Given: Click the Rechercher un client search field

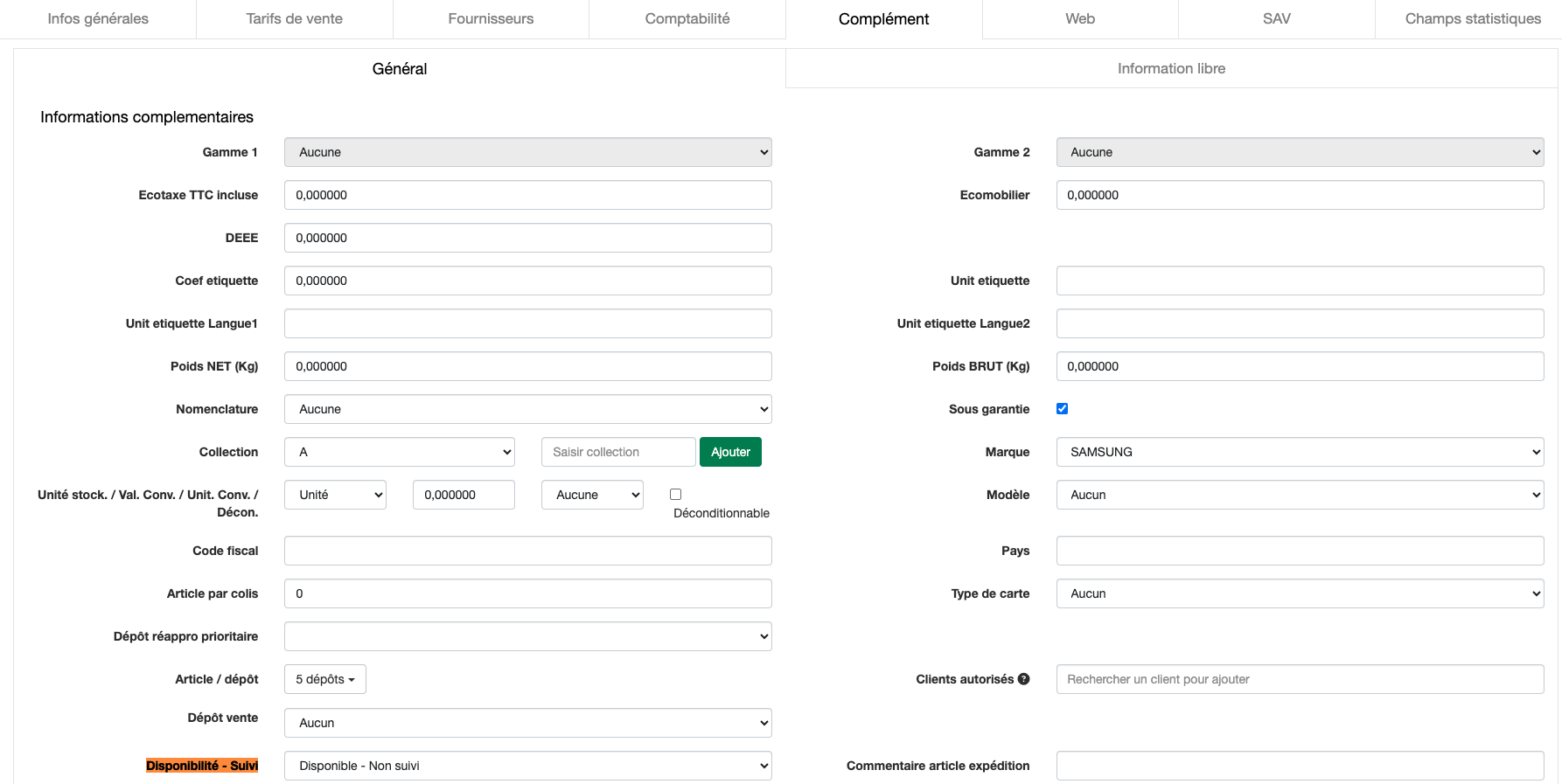Looking at the screenshot, I should pyautogui.click(x=1299, y=679).
